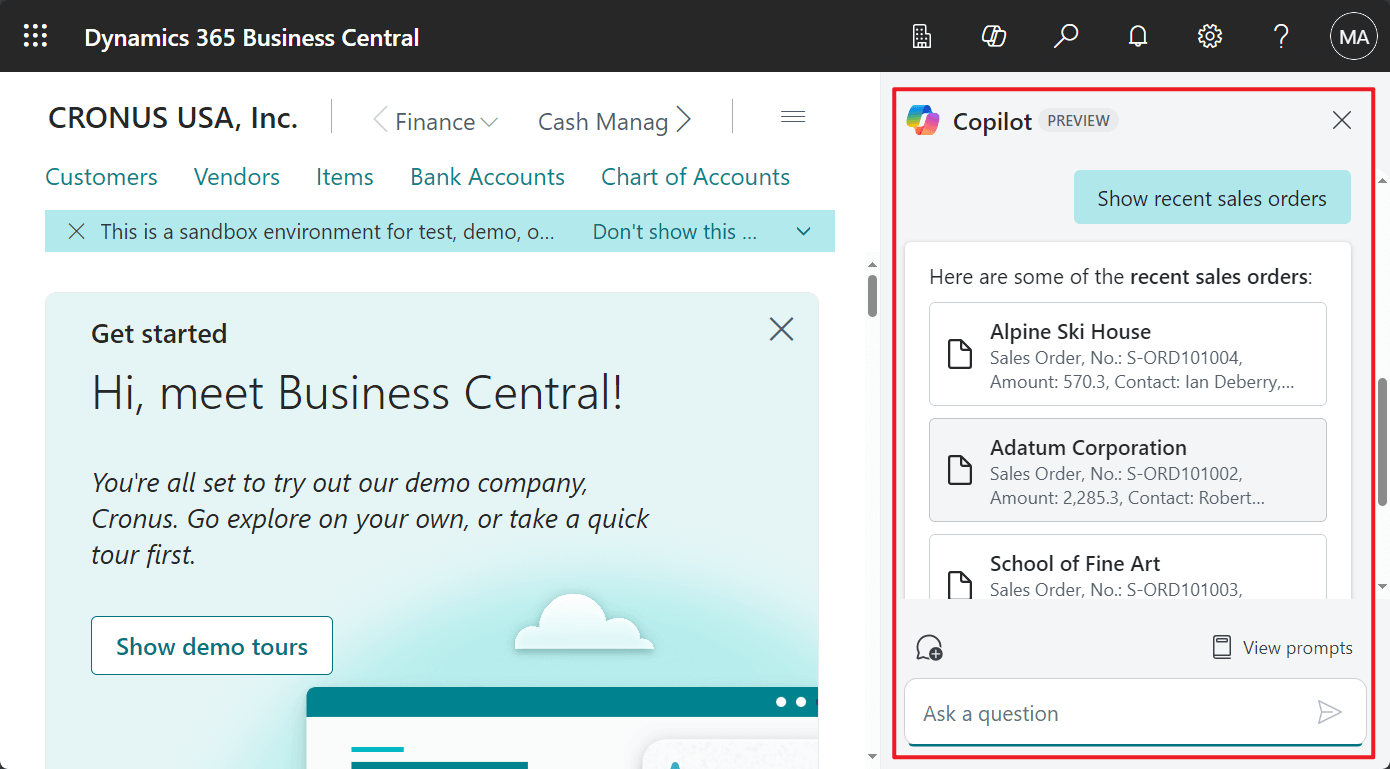This screenshot has width=1390, height=769.
Task: Select Show recent sales orders
Action: 1212,197
